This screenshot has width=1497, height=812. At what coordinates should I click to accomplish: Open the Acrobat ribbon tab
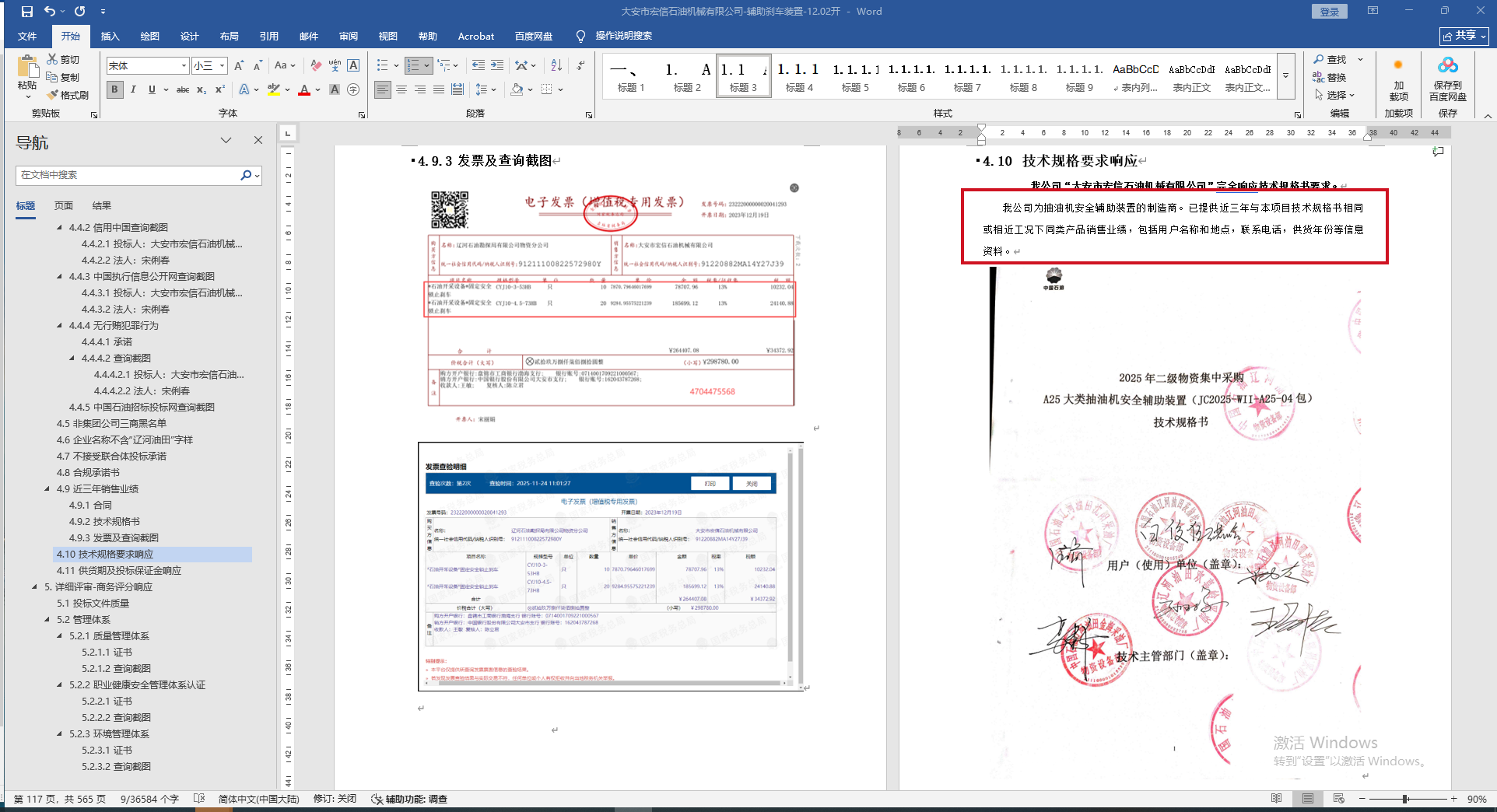[475, 36]
